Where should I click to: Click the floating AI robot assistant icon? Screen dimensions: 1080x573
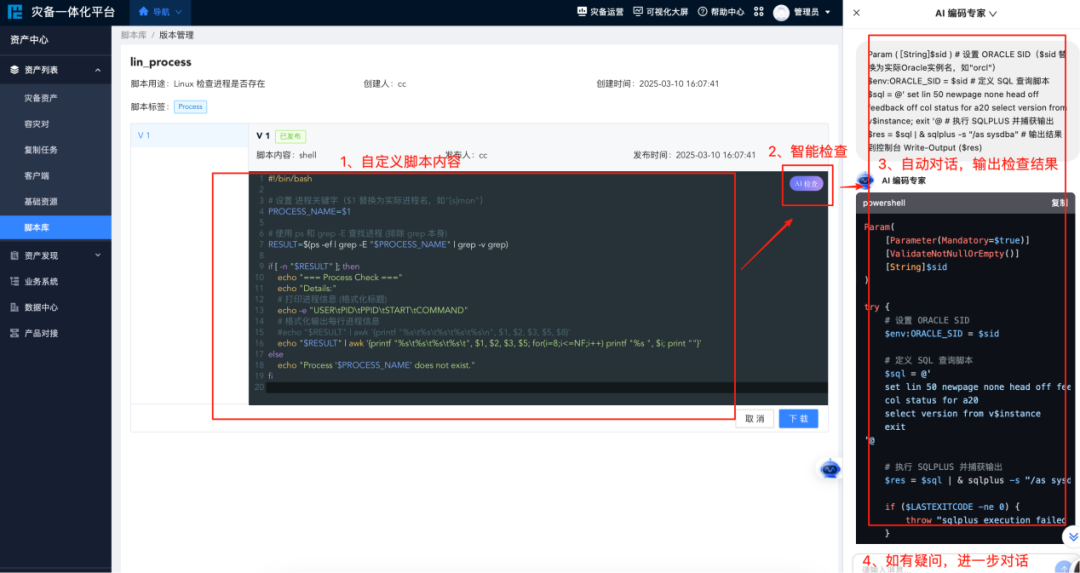pos(830,469)
